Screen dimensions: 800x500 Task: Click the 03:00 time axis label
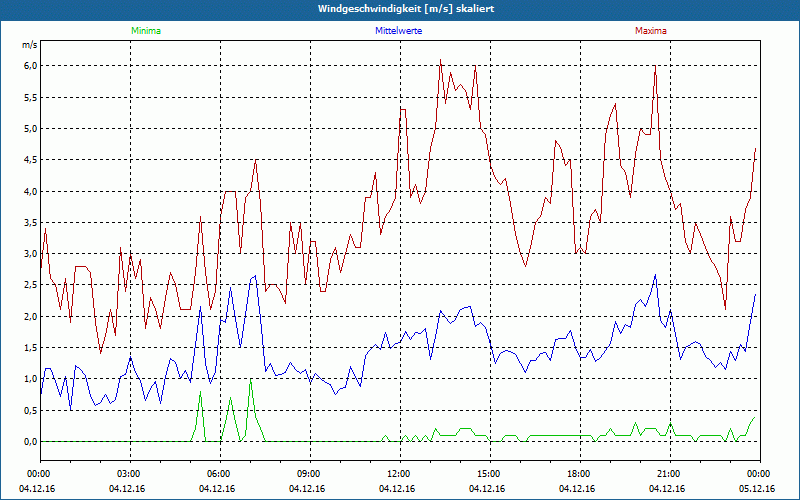tap(131, 474)
